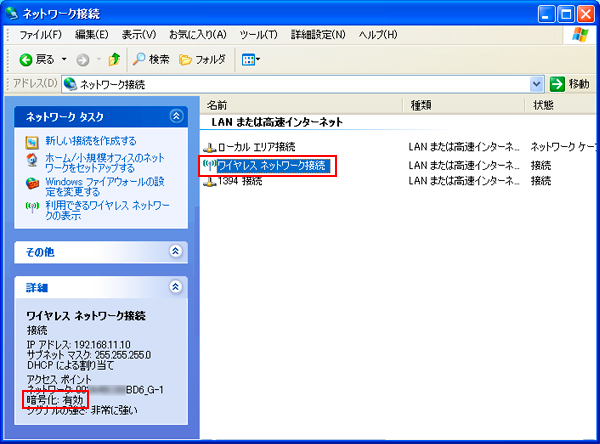Viewport: 600px width, 444px height.
Task: Click the 接続 status in the 1394 接続 row
Action: click(x=541, y=181)
